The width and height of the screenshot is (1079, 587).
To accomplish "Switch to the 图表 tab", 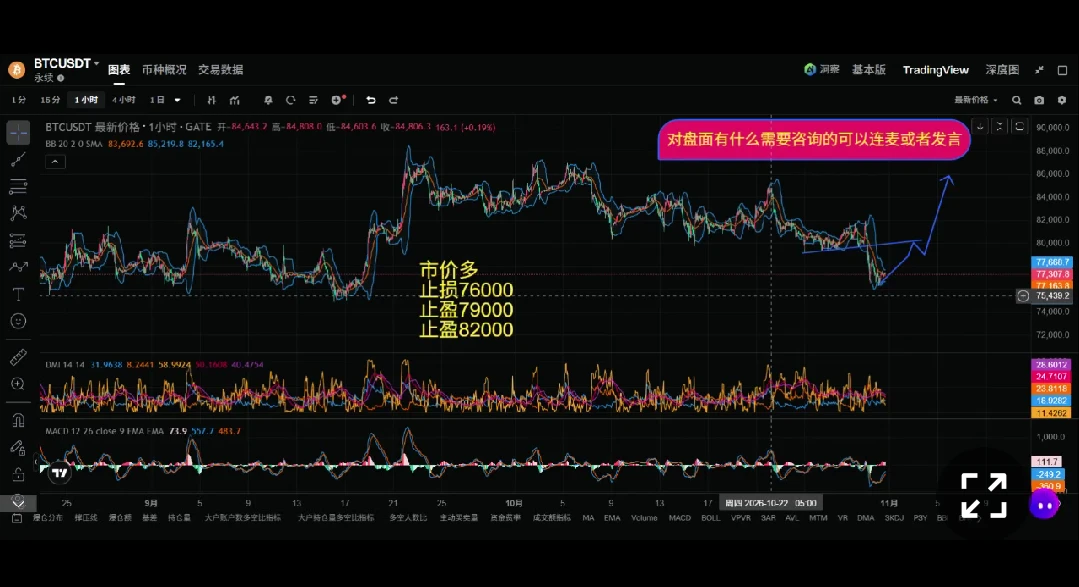I will coord(119,70).
